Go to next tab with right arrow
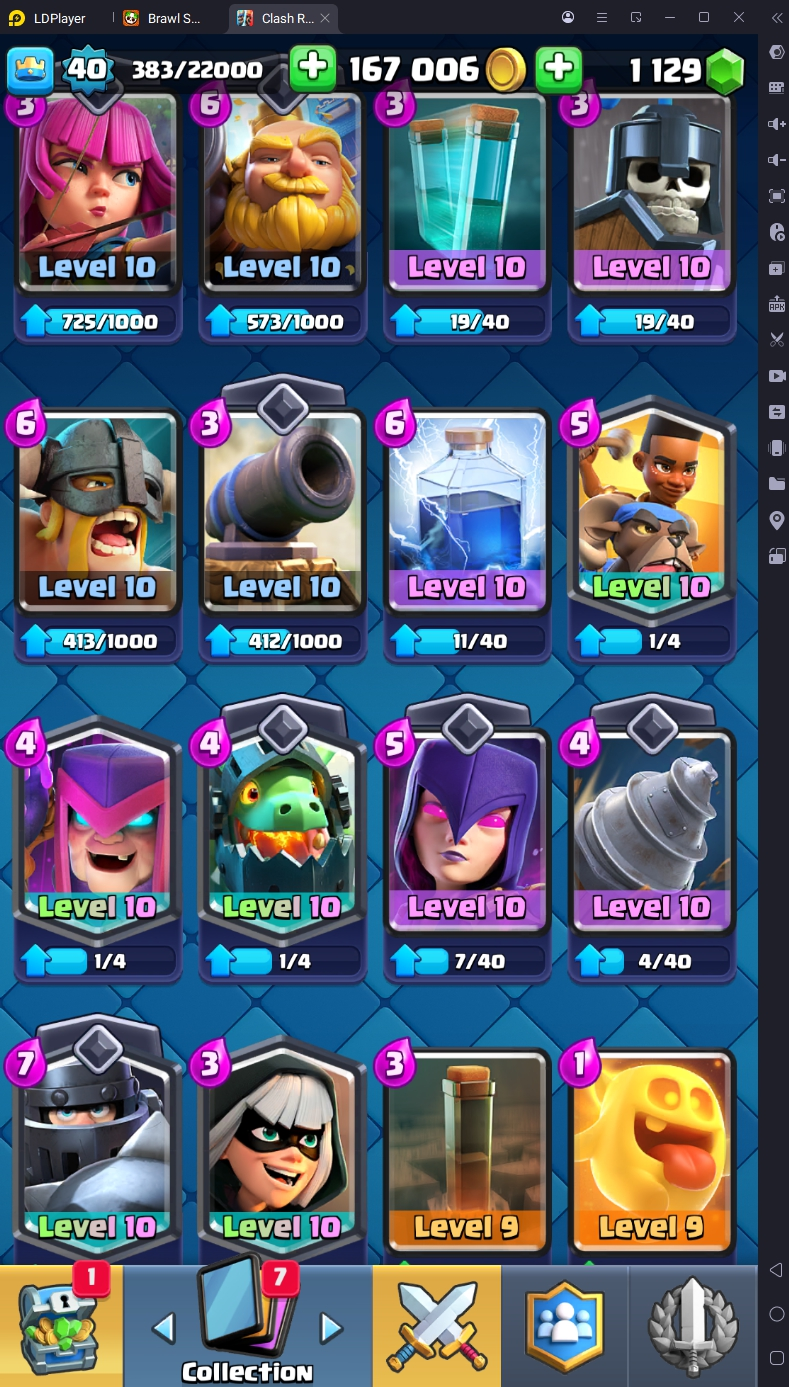 point(331,1328)
